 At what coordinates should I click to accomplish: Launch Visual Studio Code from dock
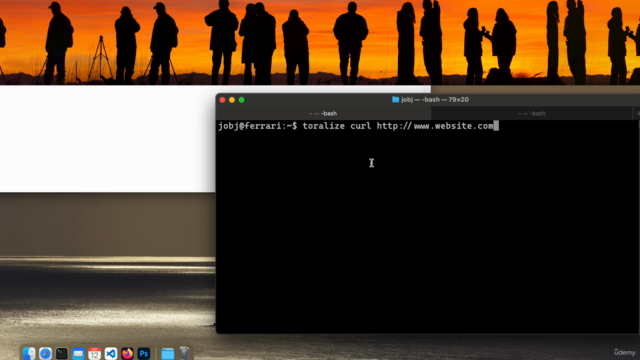click(x=111, y=353)
